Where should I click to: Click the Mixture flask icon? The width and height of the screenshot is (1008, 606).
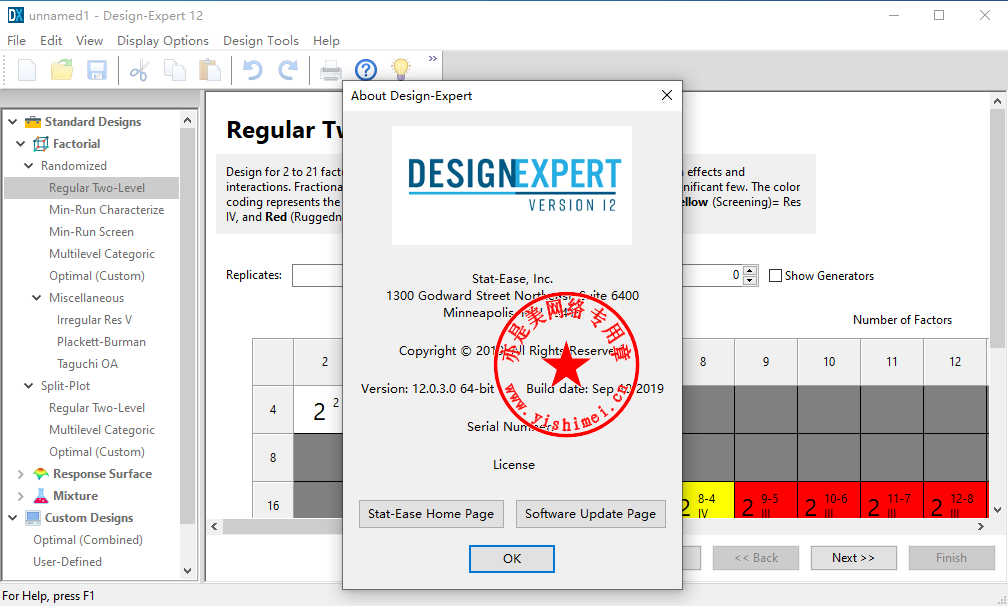point(40,496)
